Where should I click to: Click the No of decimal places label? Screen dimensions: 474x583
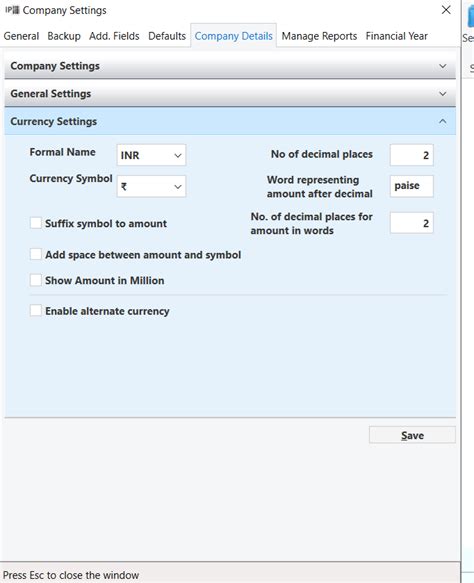coord(322,154)
